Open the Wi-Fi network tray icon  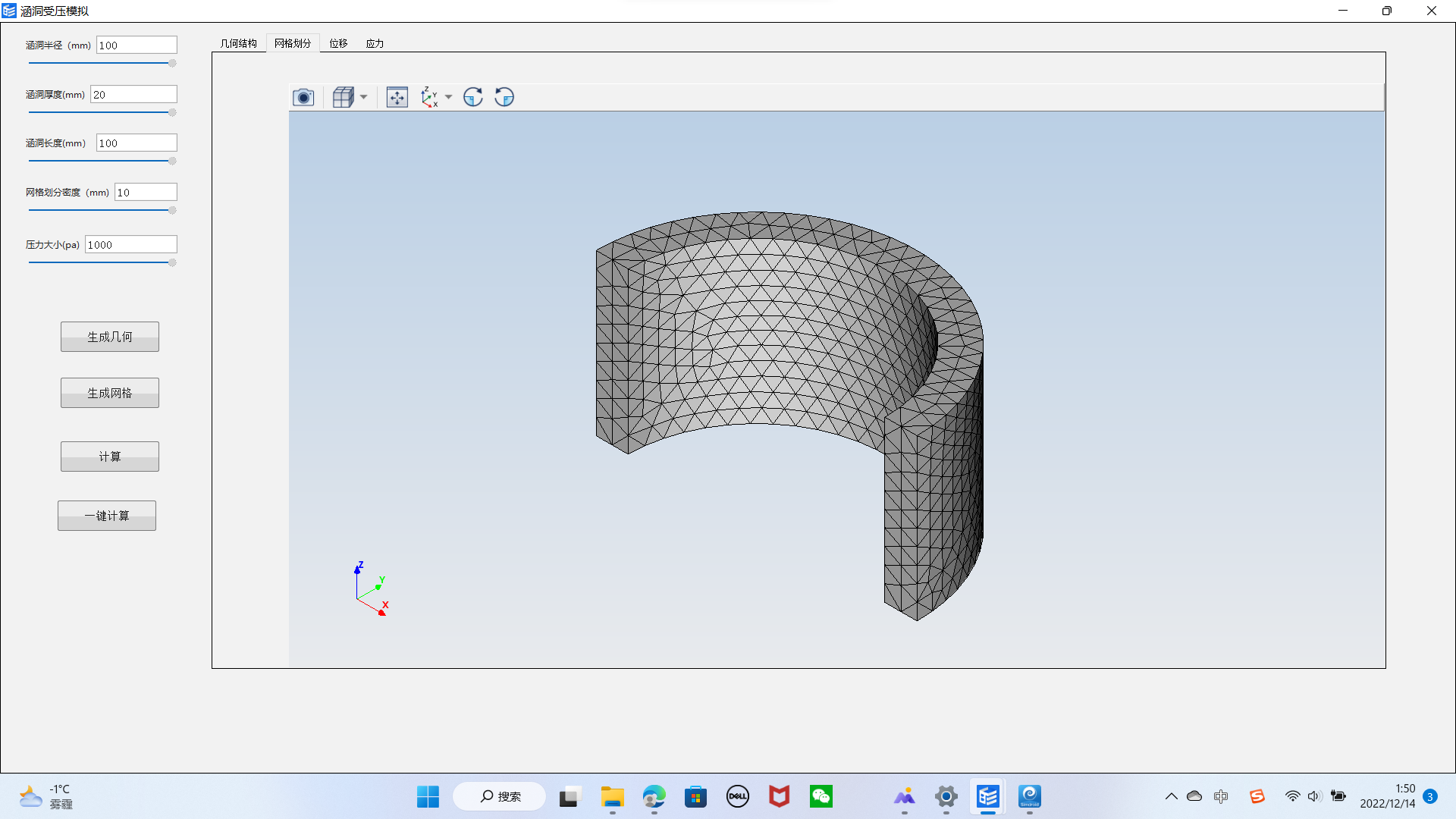pyautogui.click(x=1292, y=796)
